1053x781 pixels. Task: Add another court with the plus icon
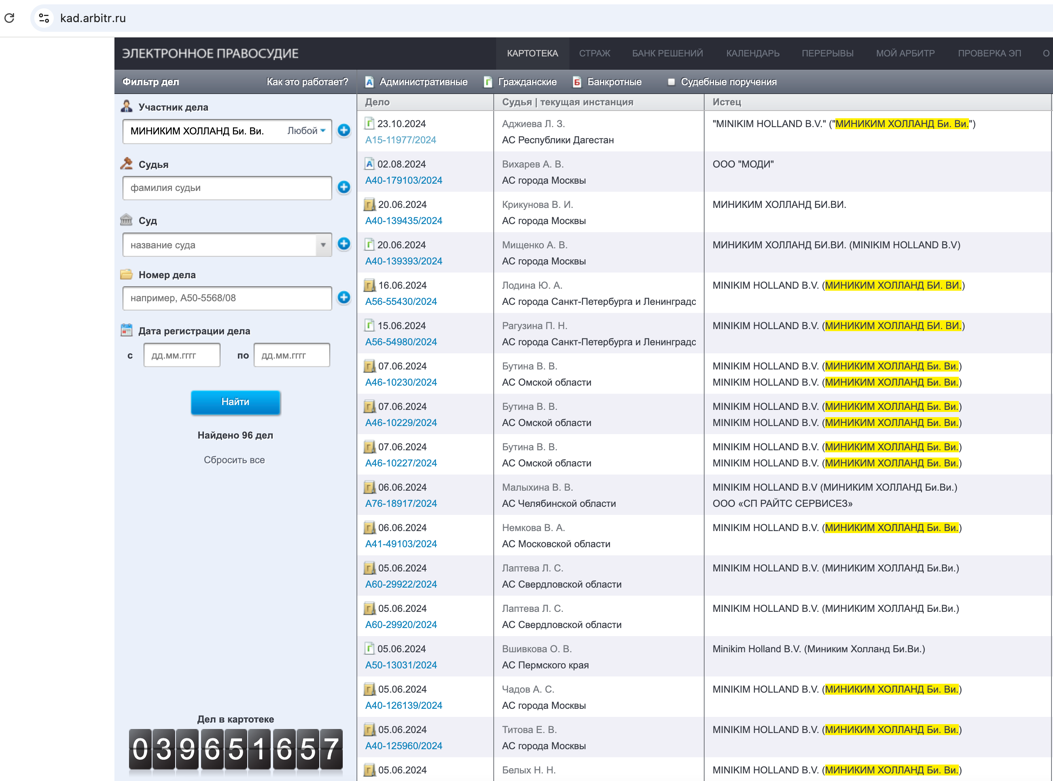pos(344,244)
